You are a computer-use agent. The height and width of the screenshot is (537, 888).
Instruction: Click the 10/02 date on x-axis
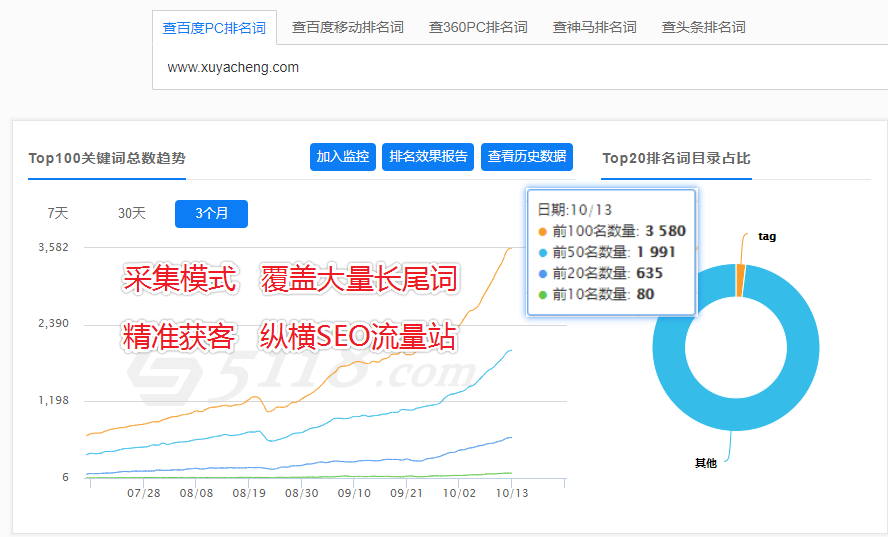(459, 493)
